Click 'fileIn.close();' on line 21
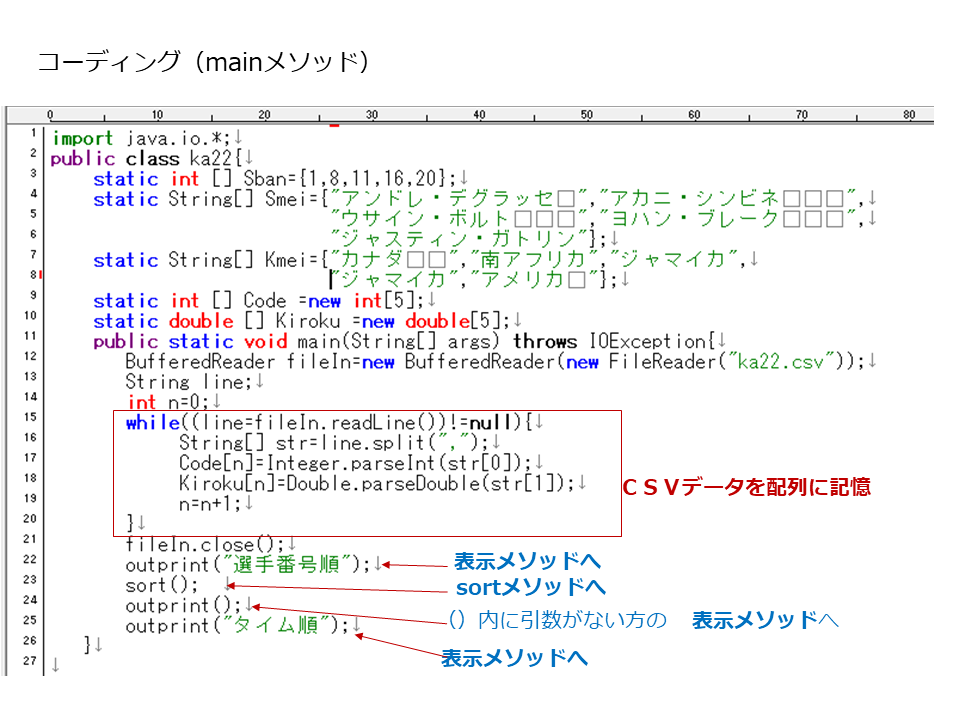The width and height of the screenshot is (960, 720). (204, 544)
